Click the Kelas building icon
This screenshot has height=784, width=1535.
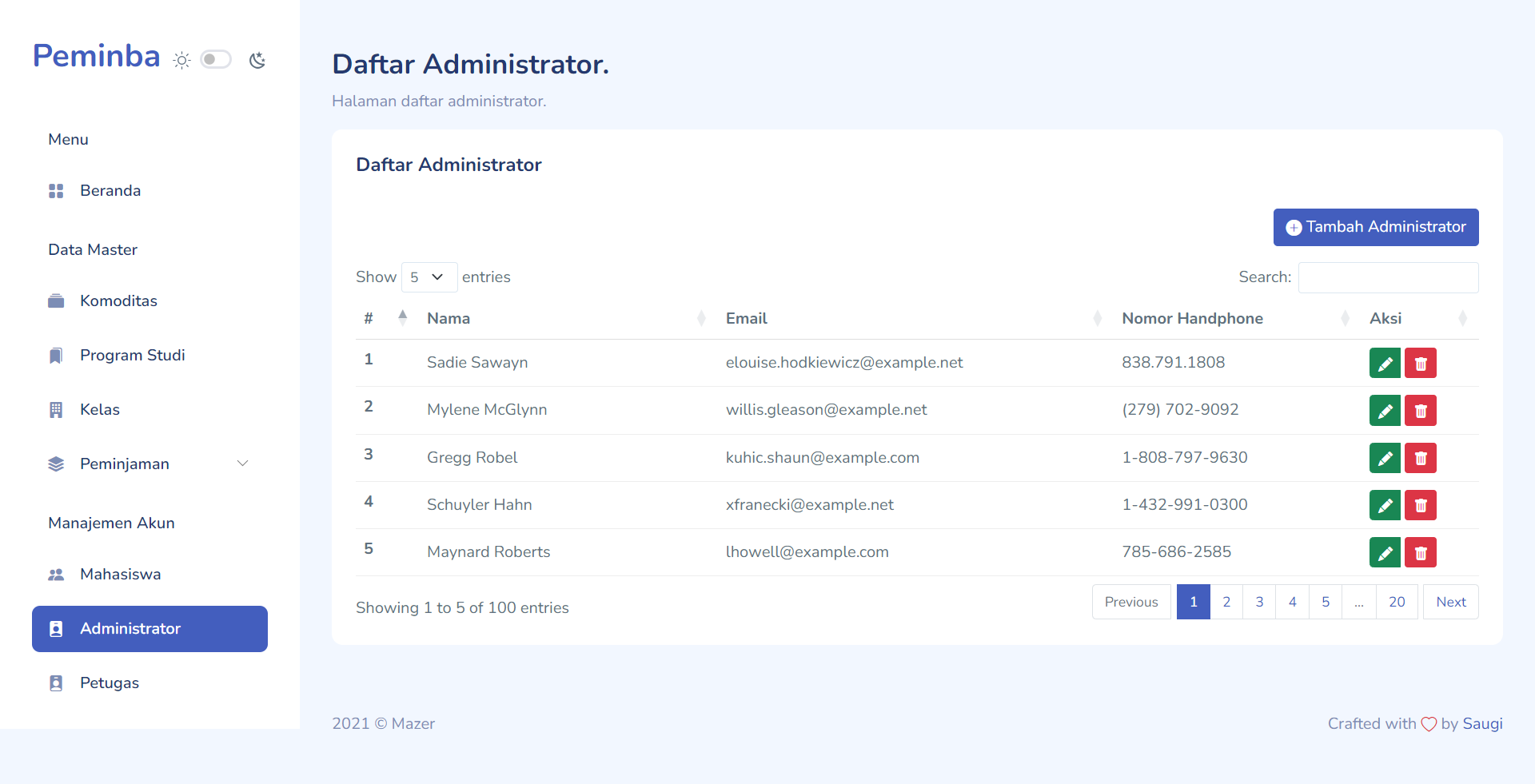56,410
